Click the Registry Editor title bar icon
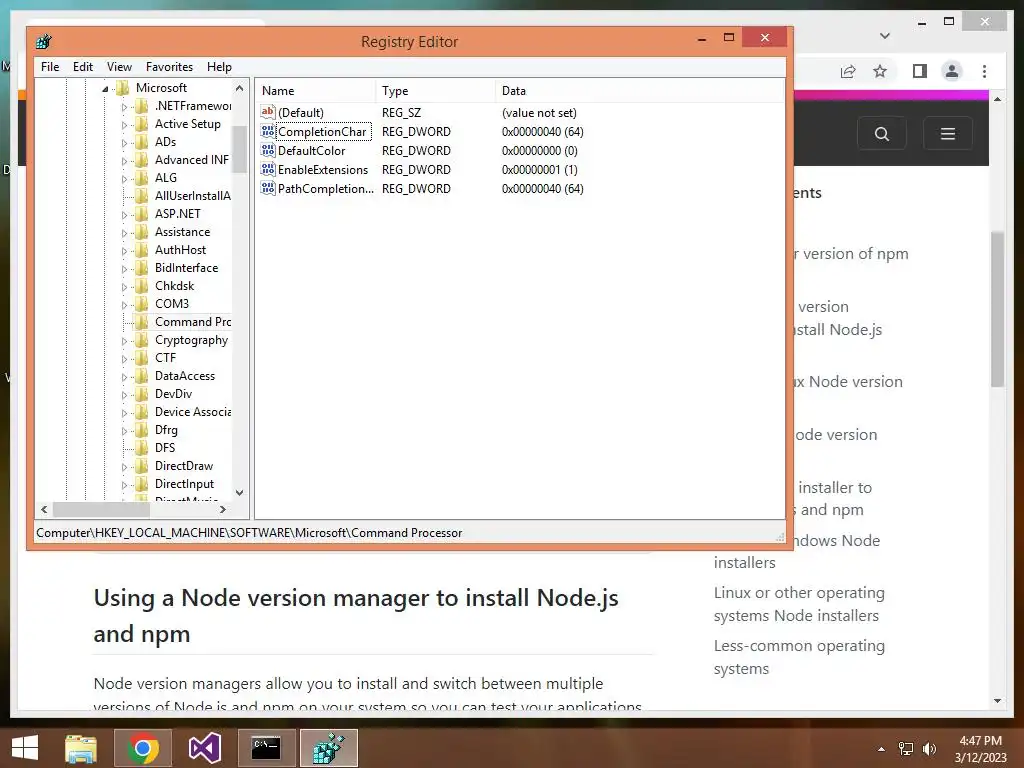The image size is (1024, 768). click(44, 42)
